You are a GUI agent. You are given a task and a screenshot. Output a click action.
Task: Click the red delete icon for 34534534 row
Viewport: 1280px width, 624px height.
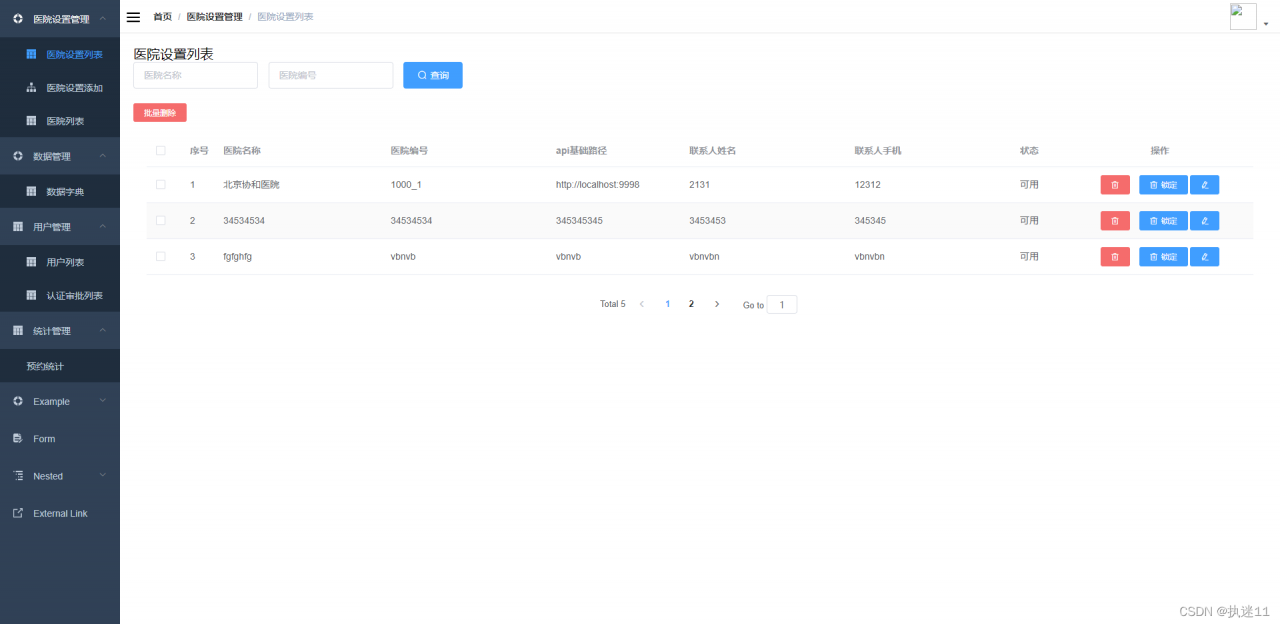coord(1115,221)
